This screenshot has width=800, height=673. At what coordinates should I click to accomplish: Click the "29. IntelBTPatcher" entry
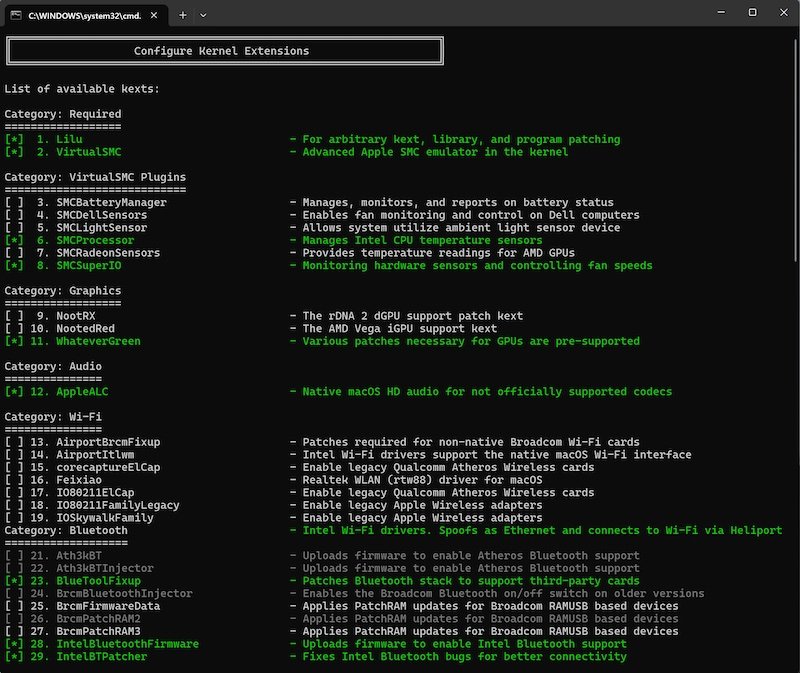click(x=88, y=657)
